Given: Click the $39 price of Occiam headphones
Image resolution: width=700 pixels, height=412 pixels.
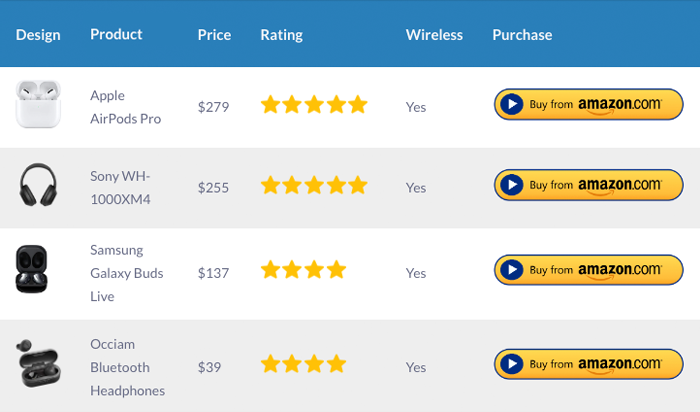Looking at the screenshot, I should point(209,367).
